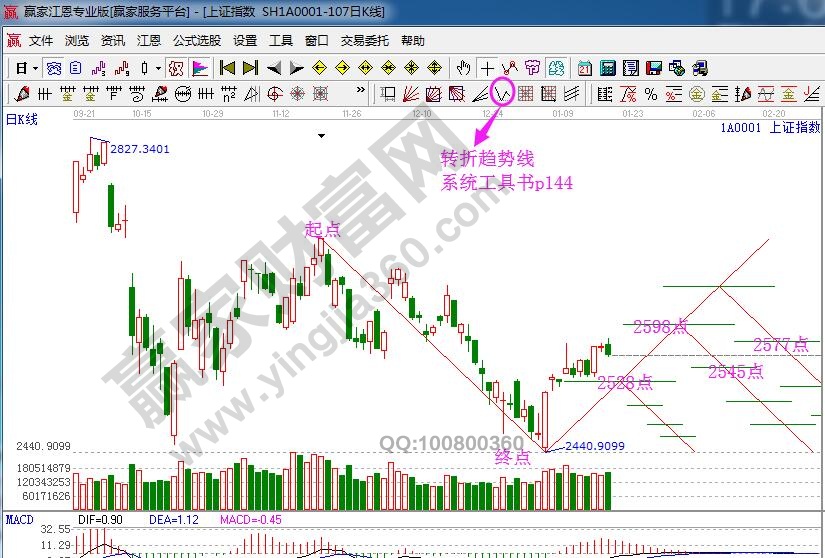825x558 pixels.
Task: Open the calculator icon in toolbar
Action: pyautogui.click(x=607, y=68)
